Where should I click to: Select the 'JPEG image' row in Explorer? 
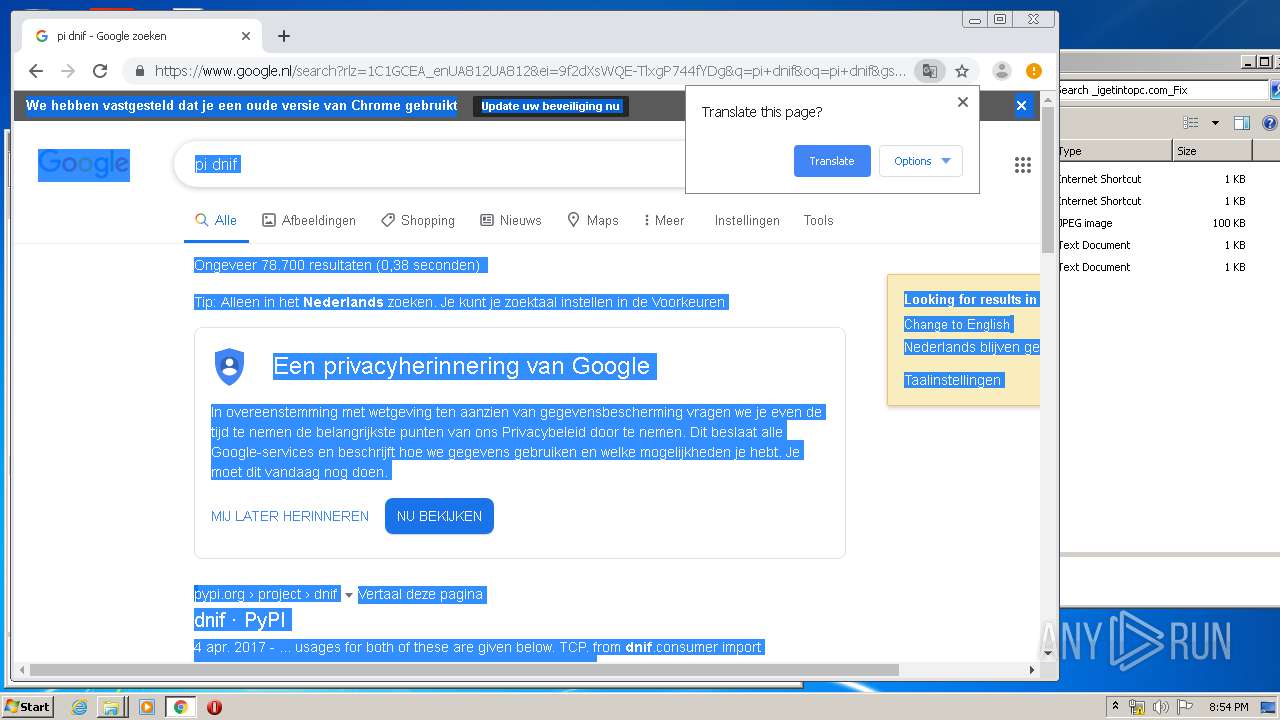click(x=1154, y=223)
